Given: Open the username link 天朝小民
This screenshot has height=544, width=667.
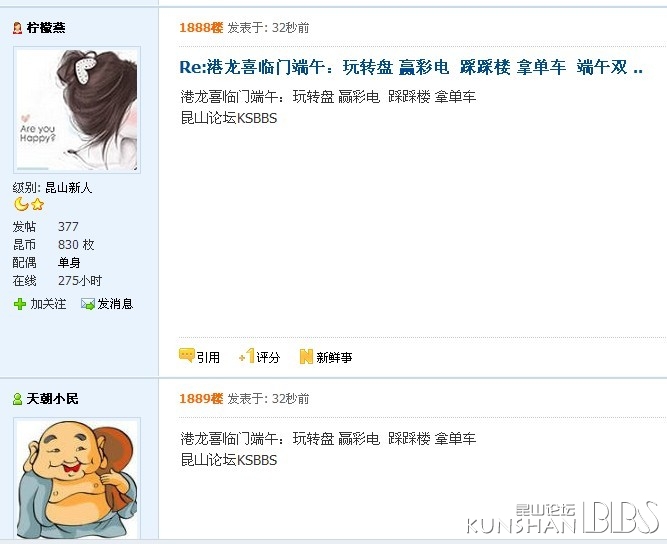Looking at the screenshot, I should coord(52,399).
